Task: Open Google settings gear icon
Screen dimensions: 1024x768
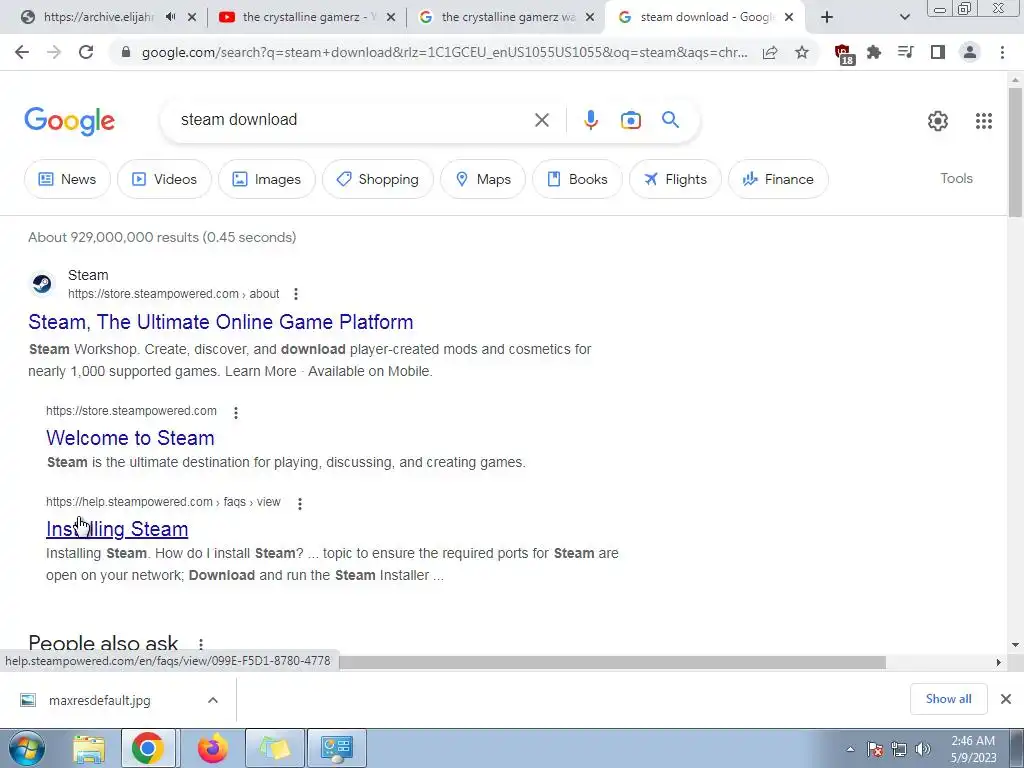Action: (938, 121)
